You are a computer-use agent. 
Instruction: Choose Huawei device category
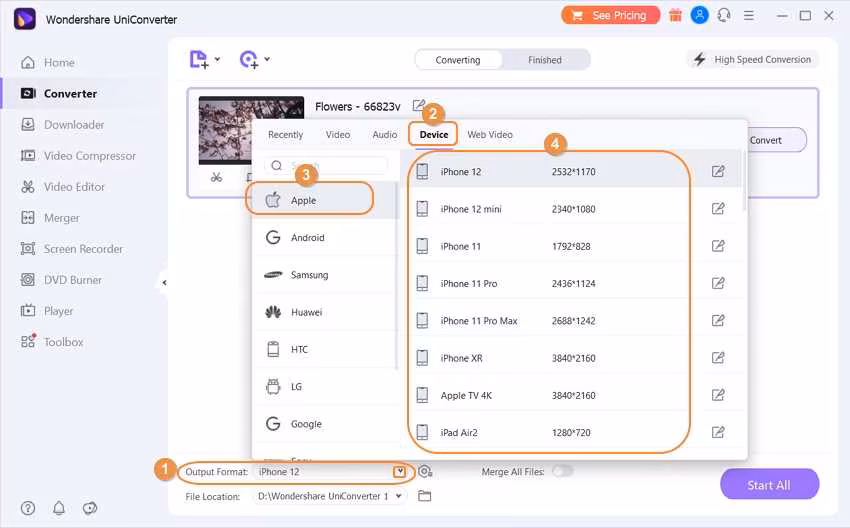pos(324,312)
